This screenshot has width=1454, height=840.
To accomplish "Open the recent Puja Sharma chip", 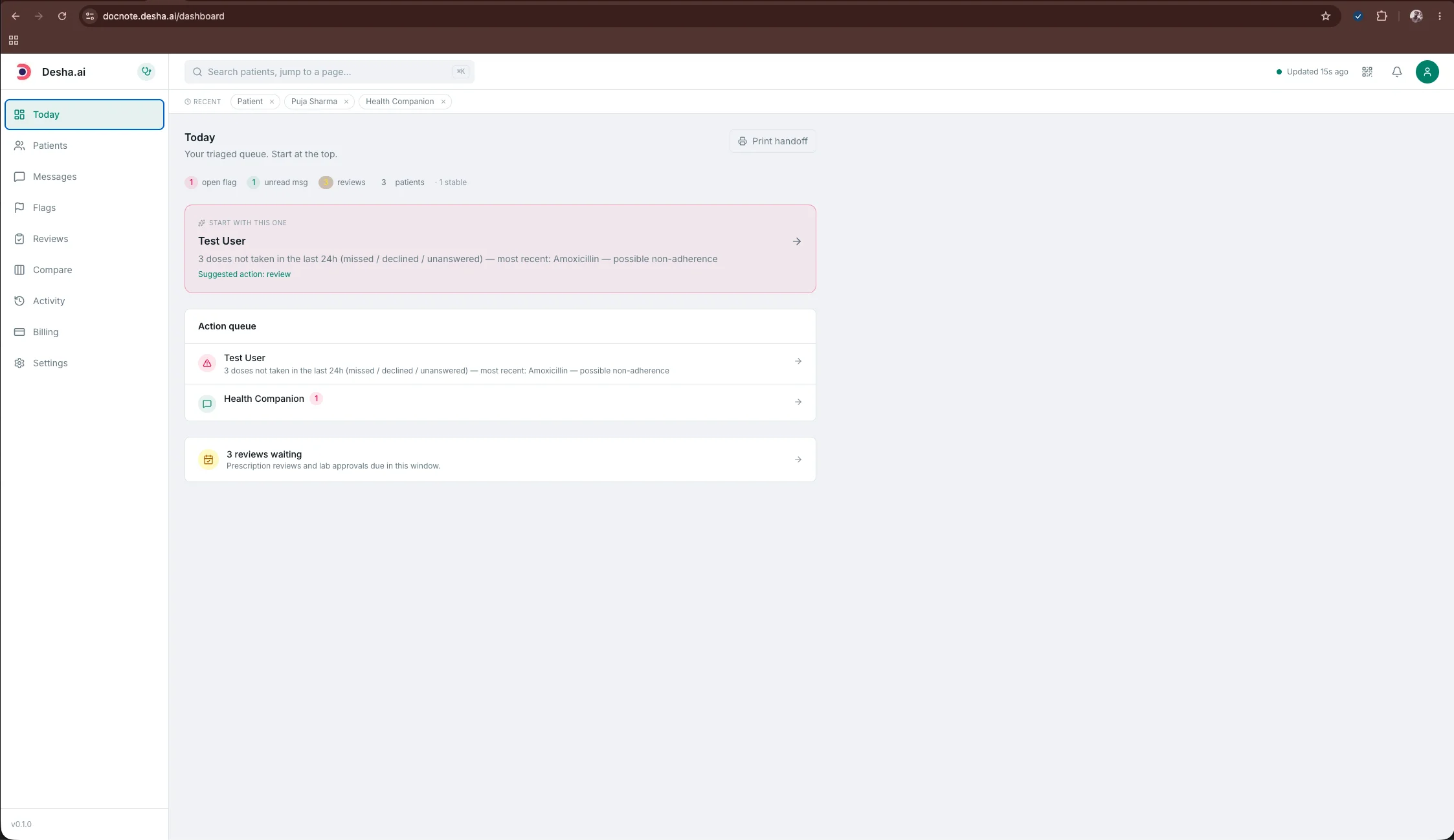I will click(x=314, y=102).
